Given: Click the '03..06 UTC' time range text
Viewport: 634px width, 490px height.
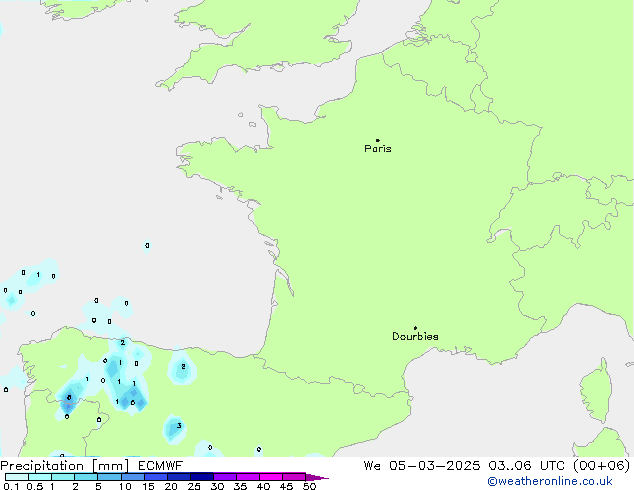Looking at the screenshot, I should [x=526, y=466].
